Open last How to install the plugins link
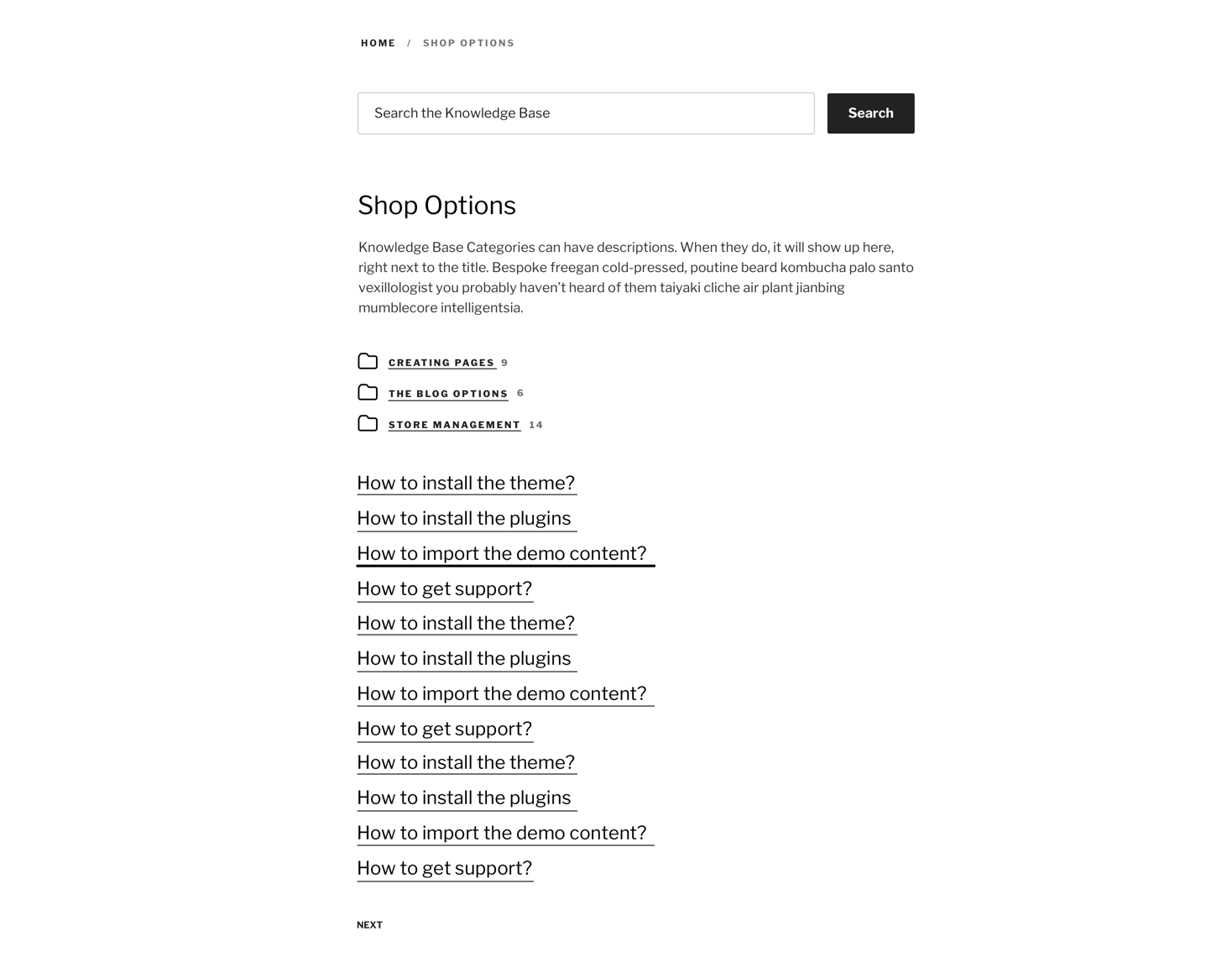This screenshot has width=1232, height=957. [x=467, y=798]
